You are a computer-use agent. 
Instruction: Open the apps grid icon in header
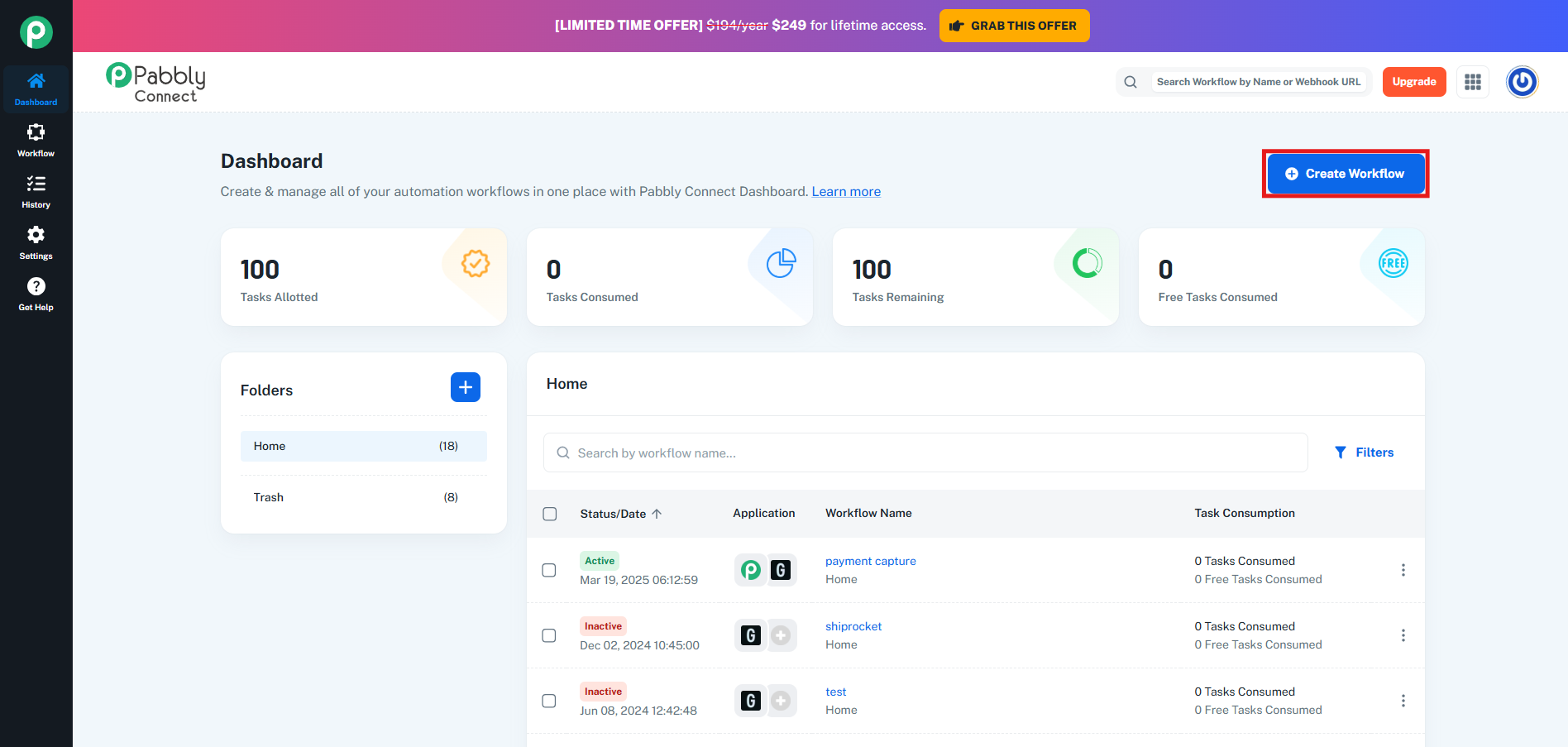tap(1472, 82)
